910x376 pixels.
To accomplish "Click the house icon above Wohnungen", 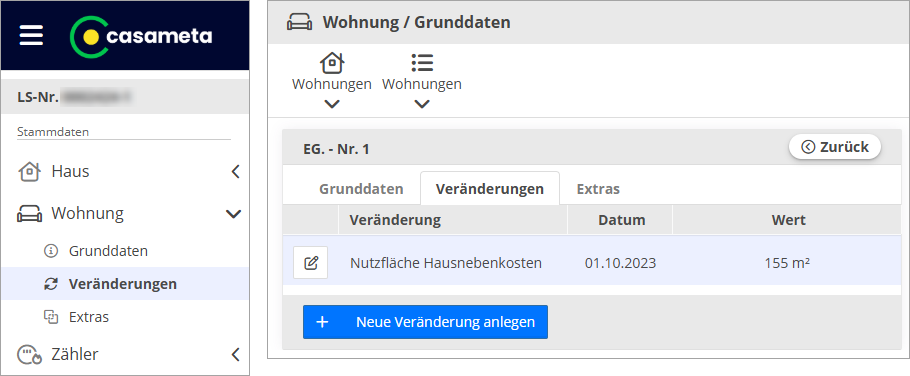I will point(332,63).
